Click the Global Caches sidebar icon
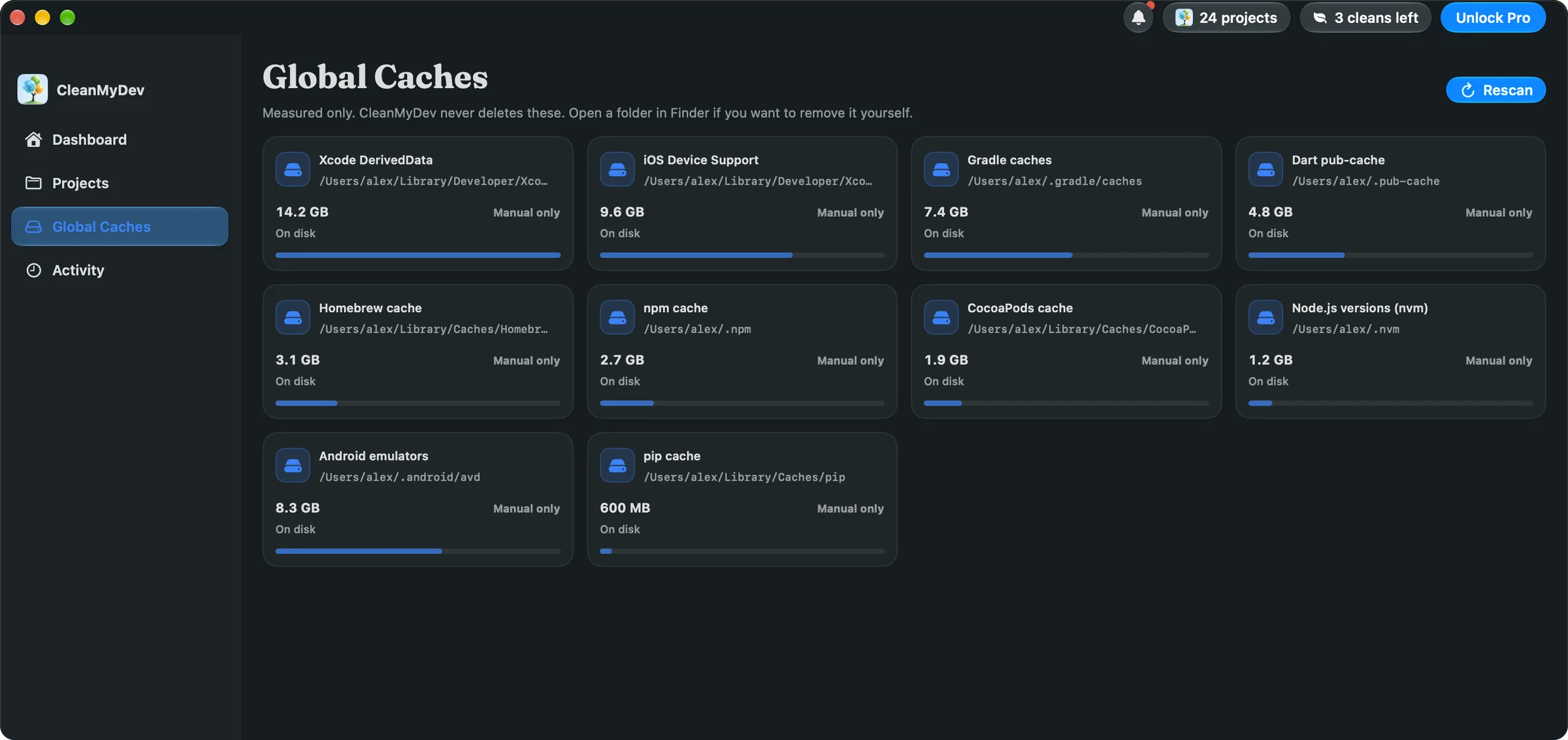The width and height of the screenshot is (1568, 740). click(33, 227)
